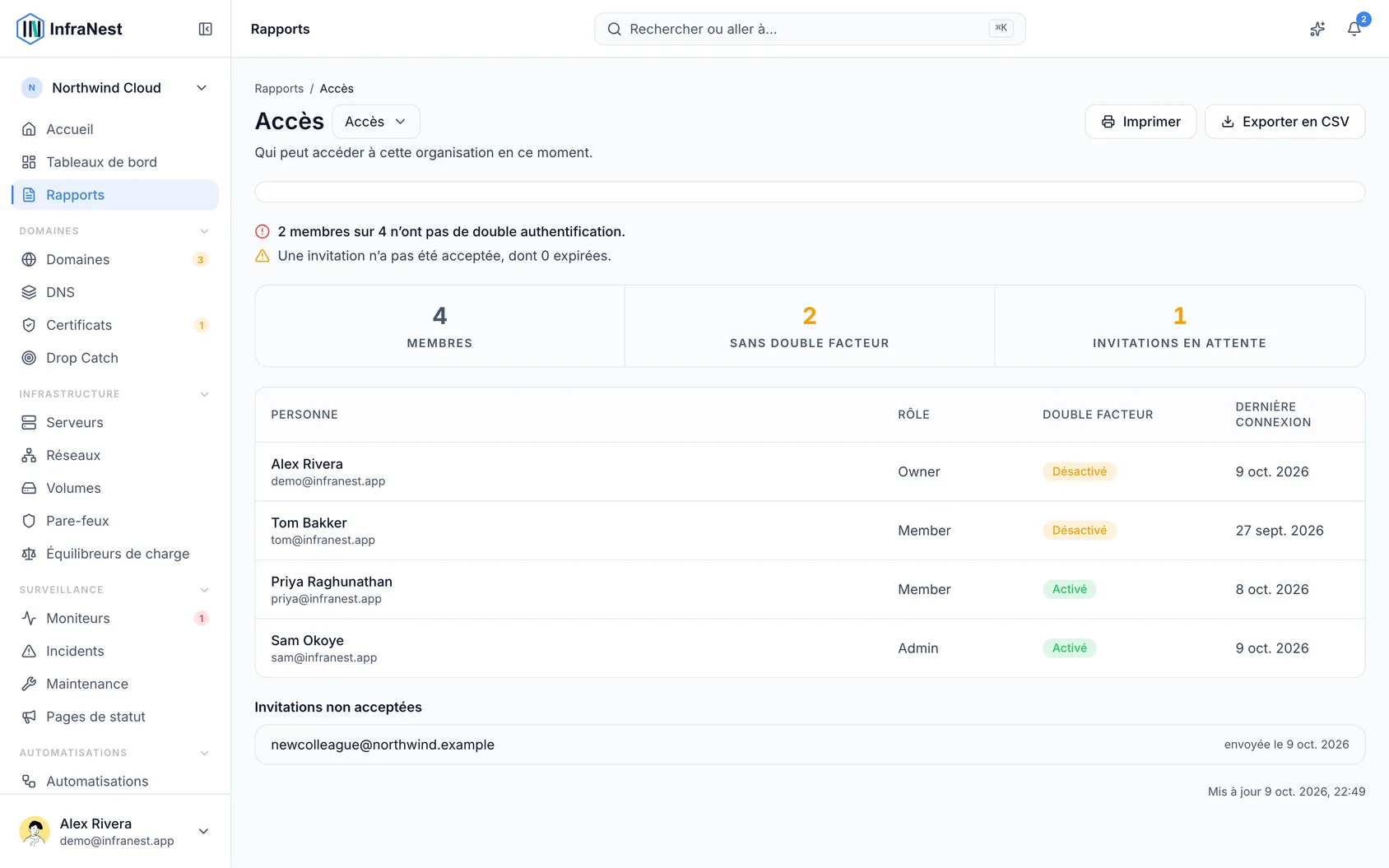Collapse the Automatisations sidebar section
The width and height of the screenshot is (1389, 868).
tap(205, 753)
